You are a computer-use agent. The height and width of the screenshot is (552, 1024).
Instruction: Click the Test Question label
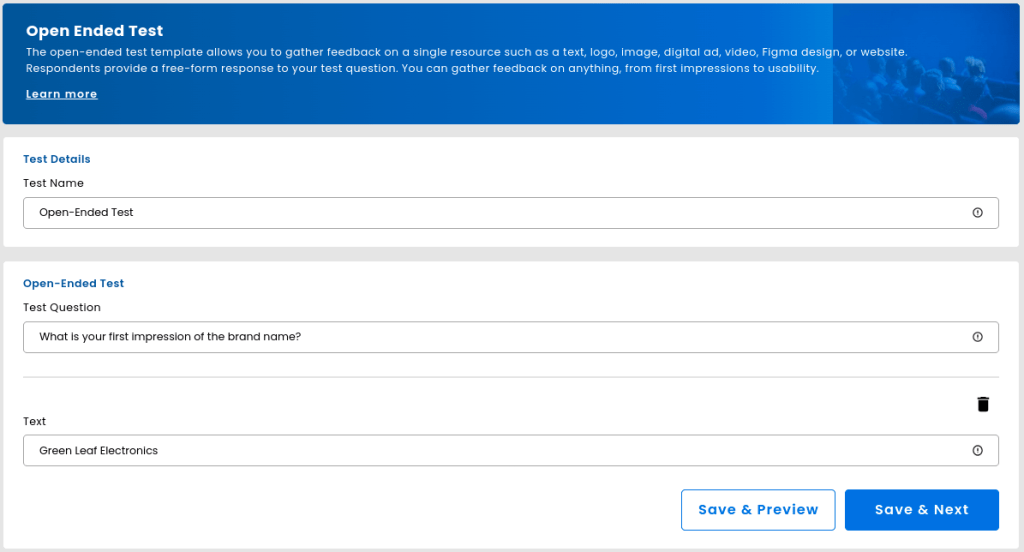click(62, 307)
